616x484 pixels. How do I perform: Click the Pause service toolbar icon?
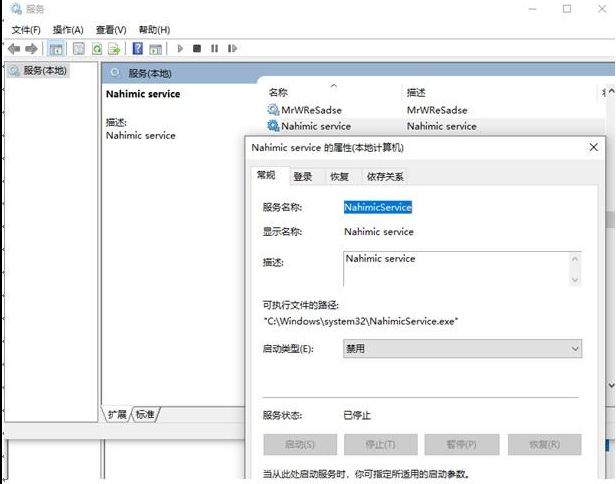pyautogui.click(x=214, y=49)
